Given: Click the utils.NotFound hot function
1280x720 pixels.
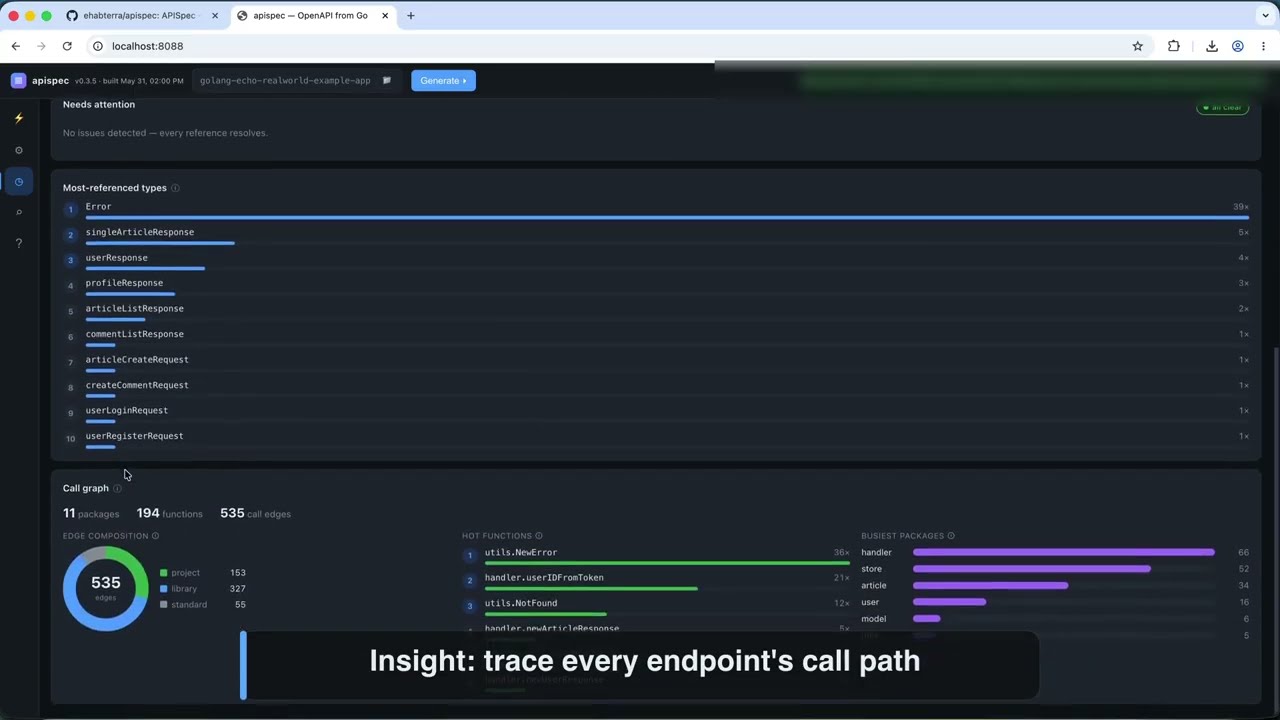Looking at the screenshot, I should point(521,603).
